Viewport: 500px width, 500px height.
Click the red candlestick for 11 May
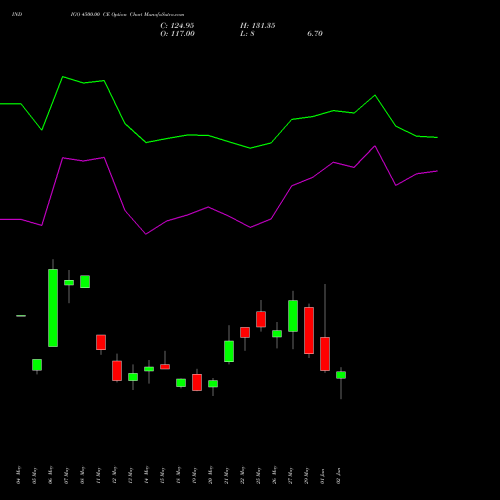tap(101, 342)
